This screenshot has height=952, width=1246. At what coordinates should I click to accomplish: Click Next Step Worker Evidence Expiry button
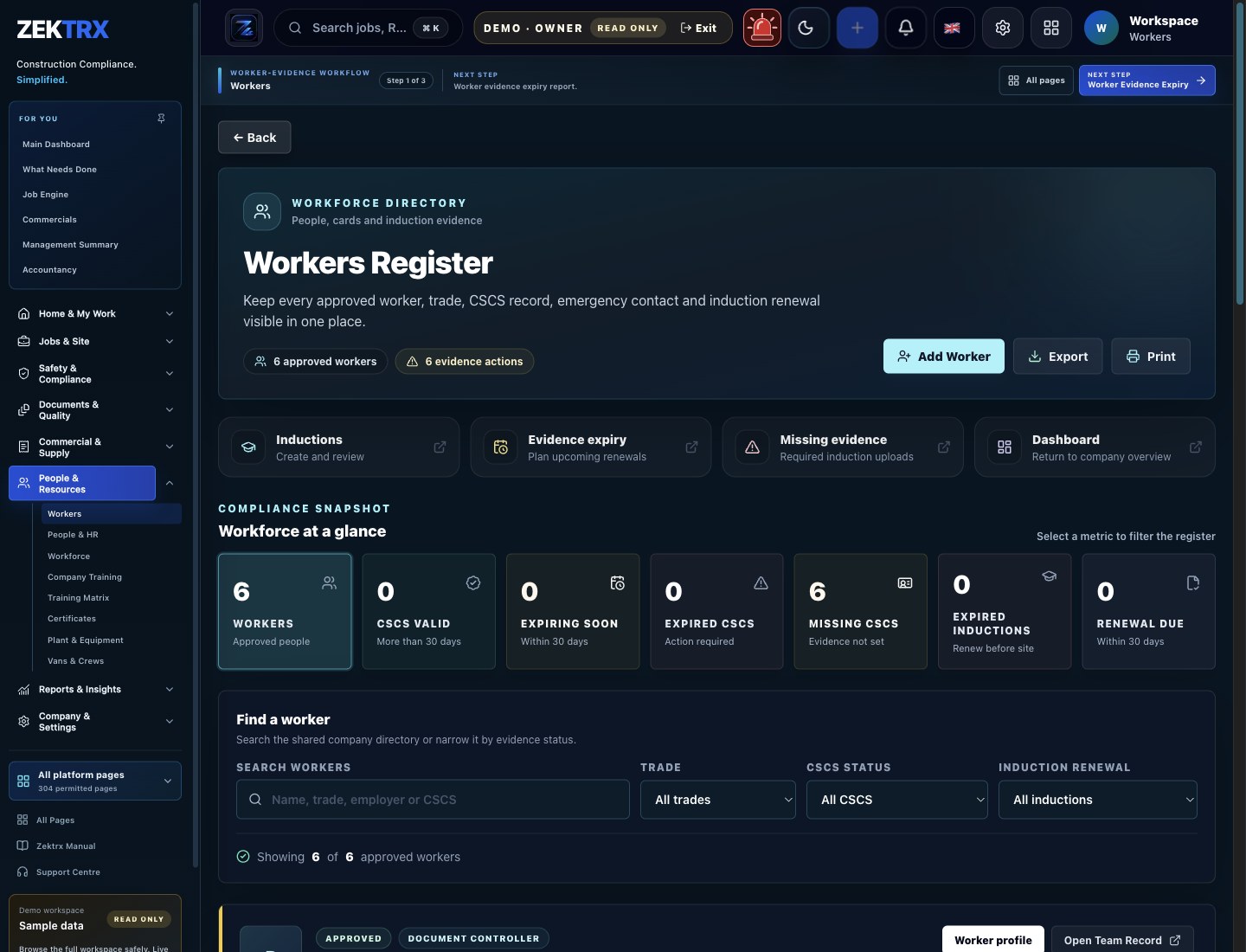(x=1147, y=80)
